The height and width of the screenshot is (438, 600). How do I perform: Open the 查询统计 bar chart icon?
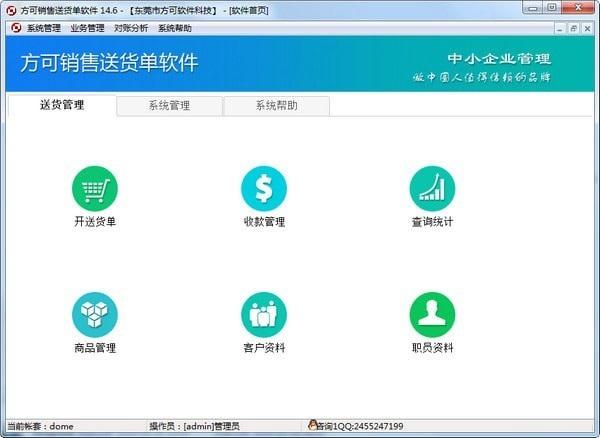click(x=432, y=188)
